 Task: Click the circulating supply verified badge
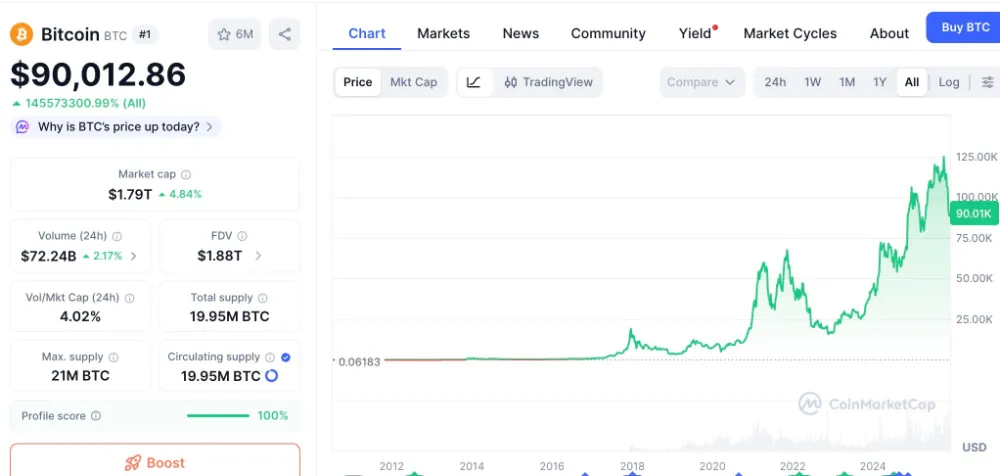[286, 357]
